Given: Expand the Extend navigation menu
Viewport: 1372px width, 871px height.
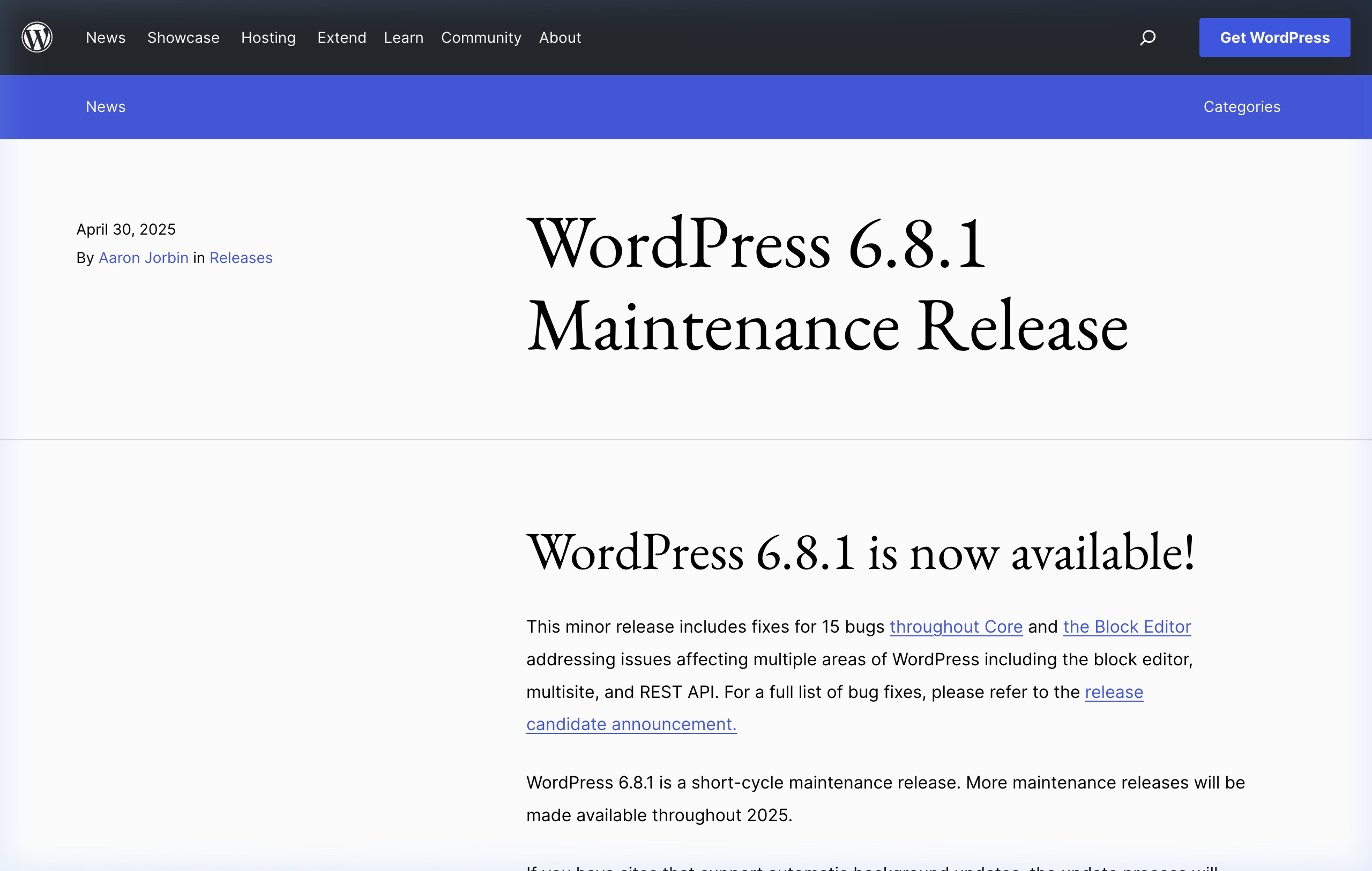Looking at the screenshot, I should click(342, 37).
